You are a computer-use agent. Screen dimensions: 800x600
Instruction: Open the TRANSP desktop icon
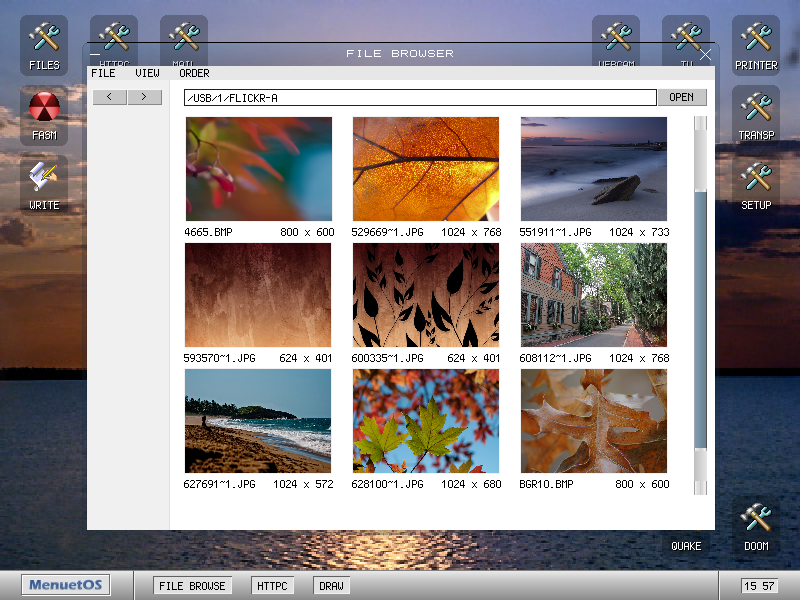756,115
